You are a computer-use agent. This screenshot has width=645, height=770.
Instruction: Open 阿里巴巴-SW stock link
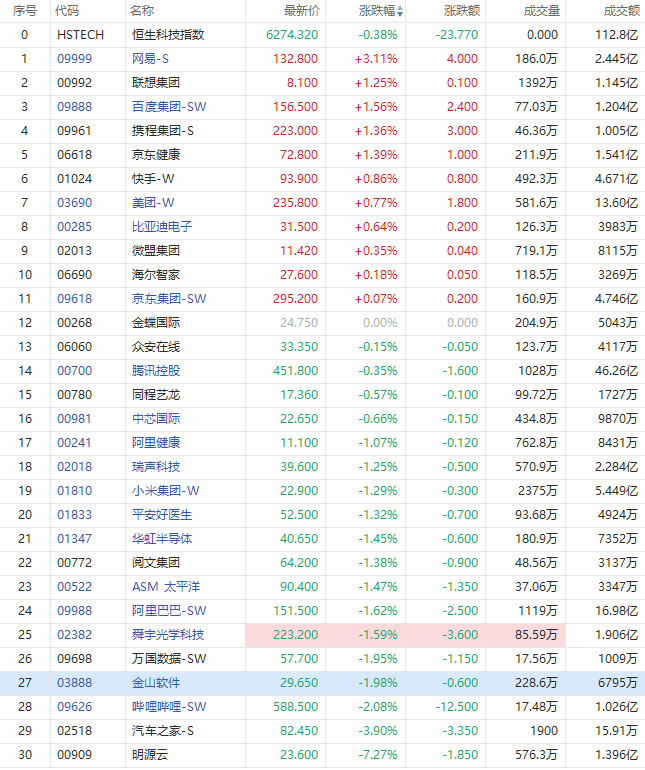click(169, 611)
